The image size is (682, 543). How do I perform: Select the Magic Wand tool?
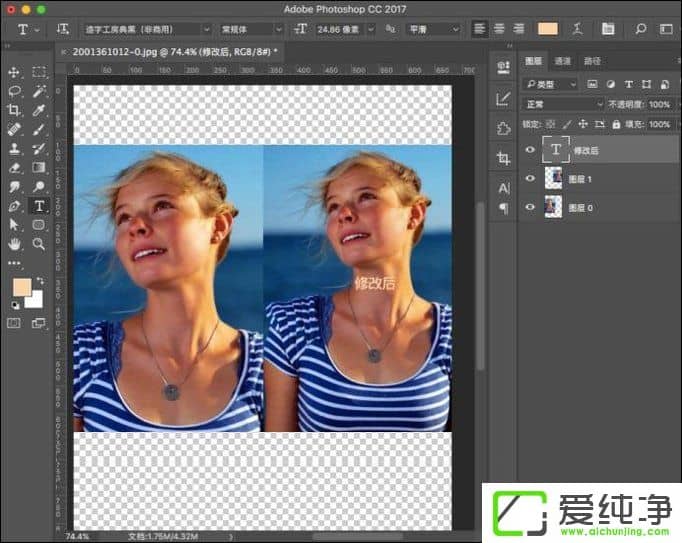[39, 91]
